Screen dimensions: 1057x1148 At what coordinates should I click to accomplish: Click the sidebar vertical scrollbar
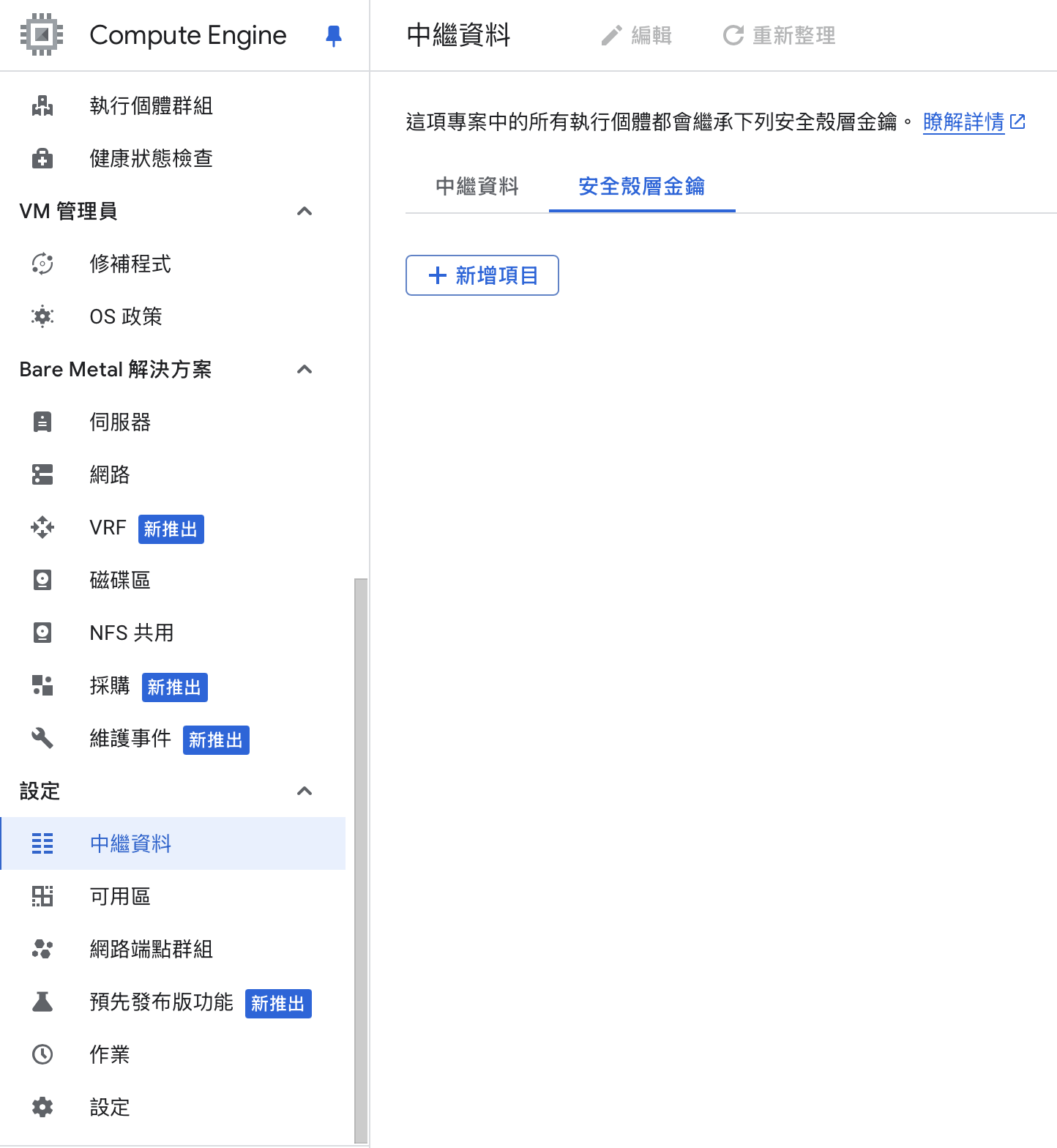point(360,857)
